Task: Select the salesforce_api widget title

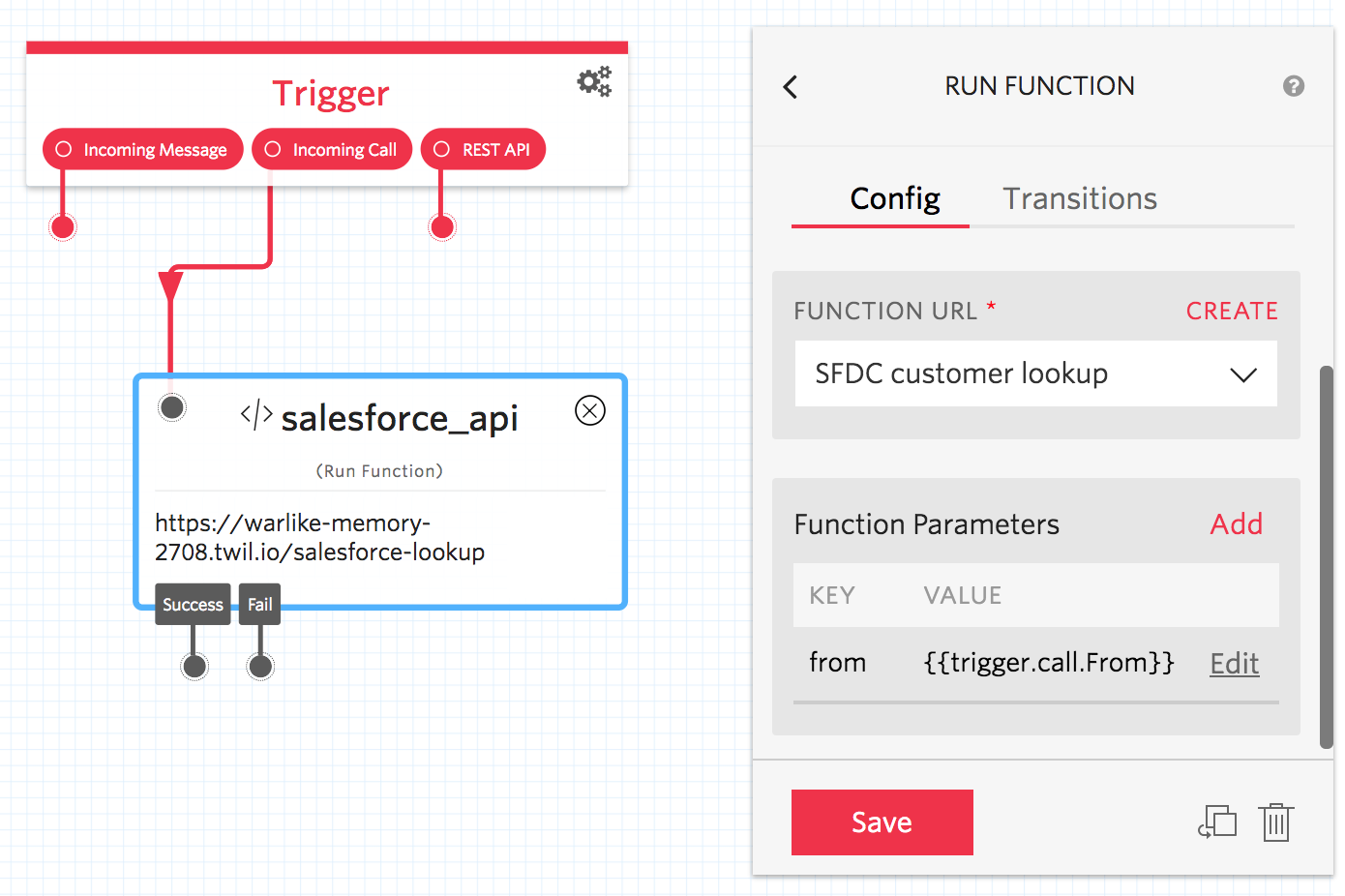Action: [x=400, y=418]
